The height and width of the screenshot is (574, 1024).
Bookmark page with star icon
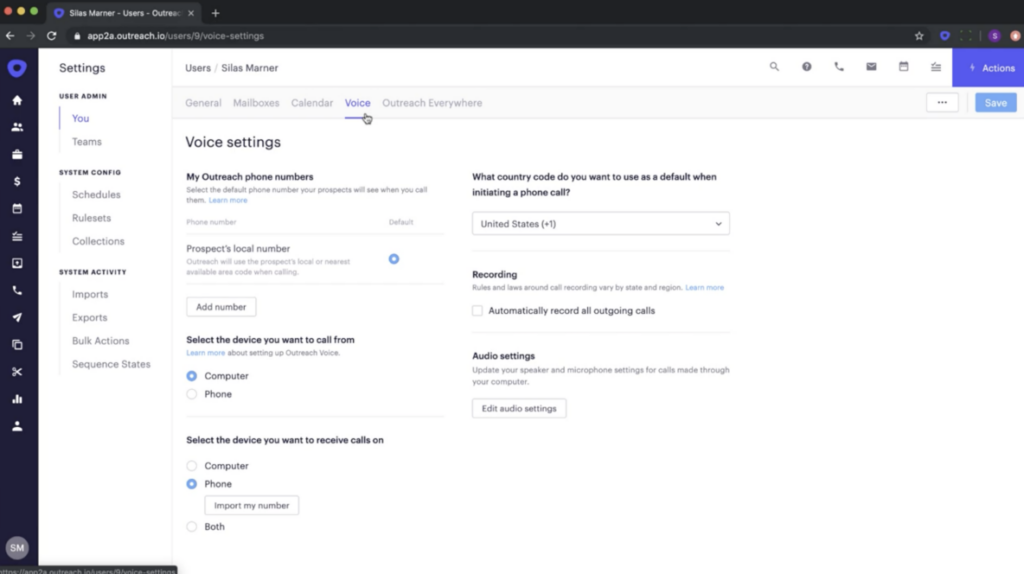point(919,36)
